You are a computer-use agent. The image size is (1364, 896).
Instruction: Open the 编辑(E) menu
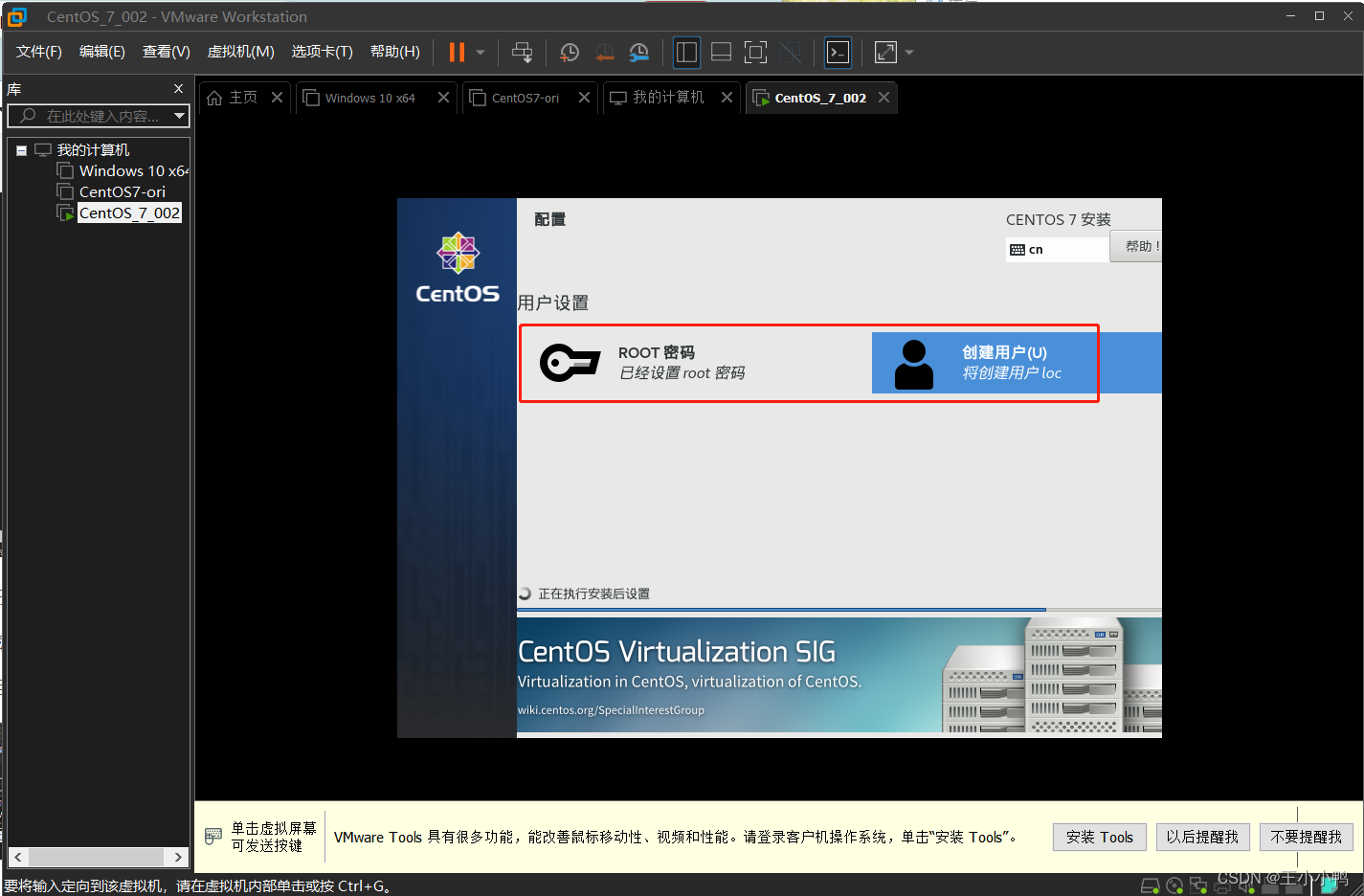pyautogui.click(x=102, y=52)
